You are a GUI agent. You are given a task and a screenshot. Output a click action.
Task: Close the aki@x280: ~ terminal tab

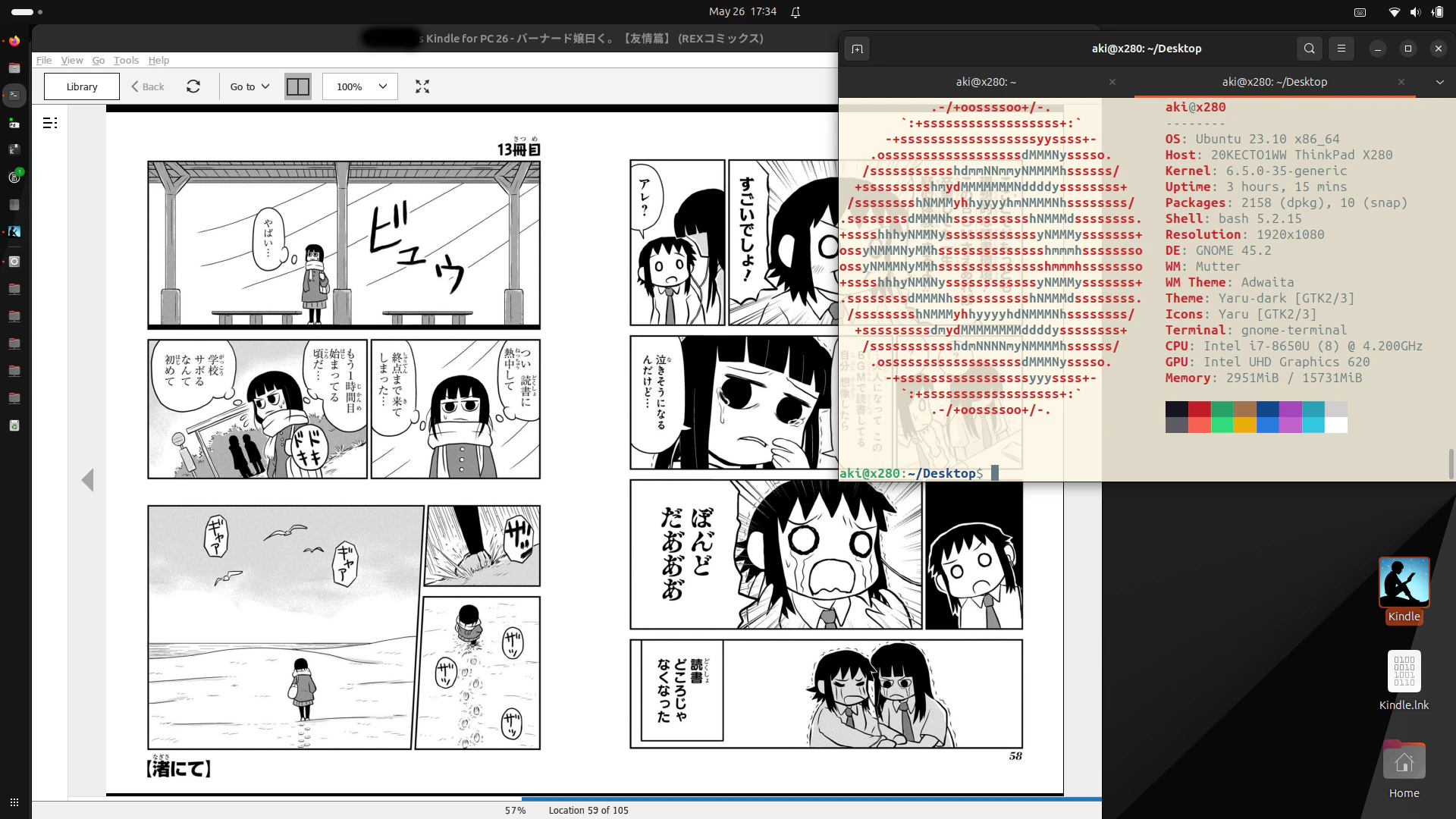tap(1112, 82)
